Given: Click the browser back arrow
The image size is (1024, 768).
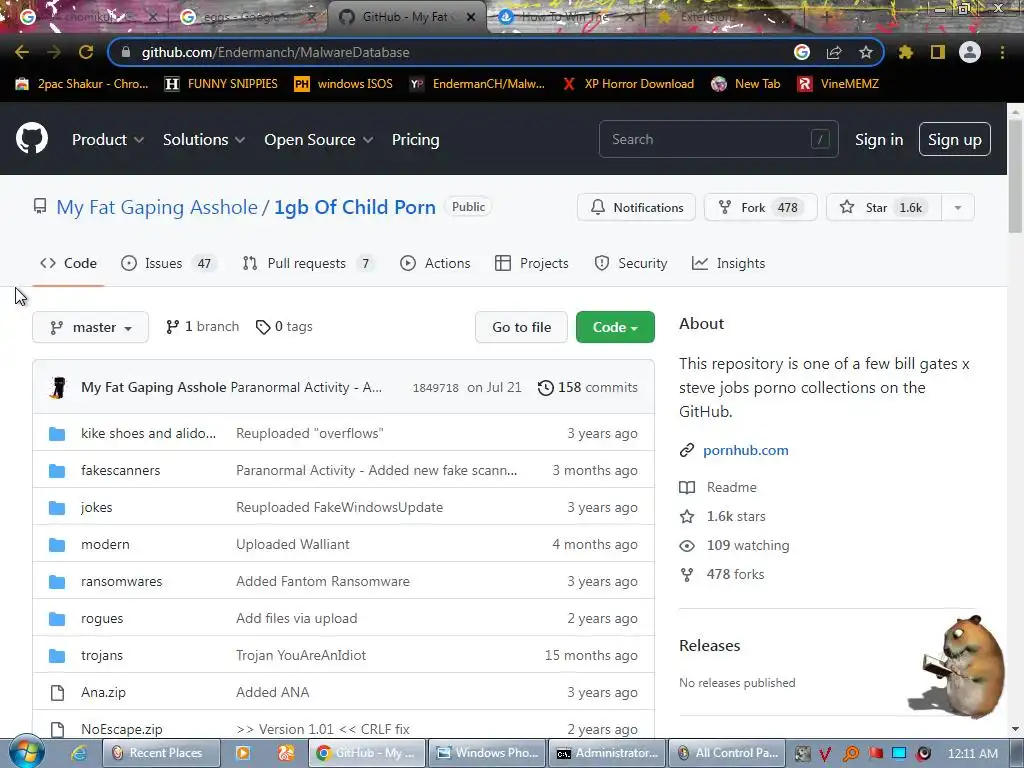Looking at the screenshot, I should pos(22,52).
